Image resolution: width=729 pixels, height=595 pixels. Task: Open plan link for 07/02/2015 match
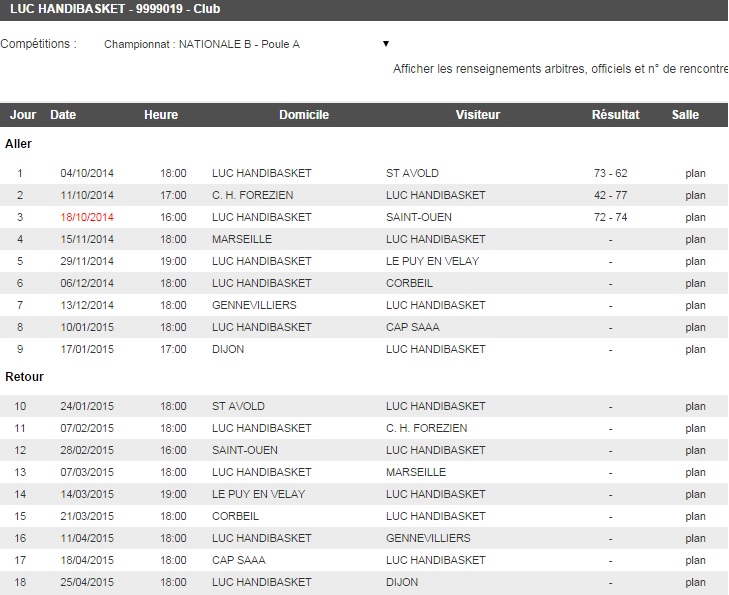pyautogui.click(x=695, y=428)
